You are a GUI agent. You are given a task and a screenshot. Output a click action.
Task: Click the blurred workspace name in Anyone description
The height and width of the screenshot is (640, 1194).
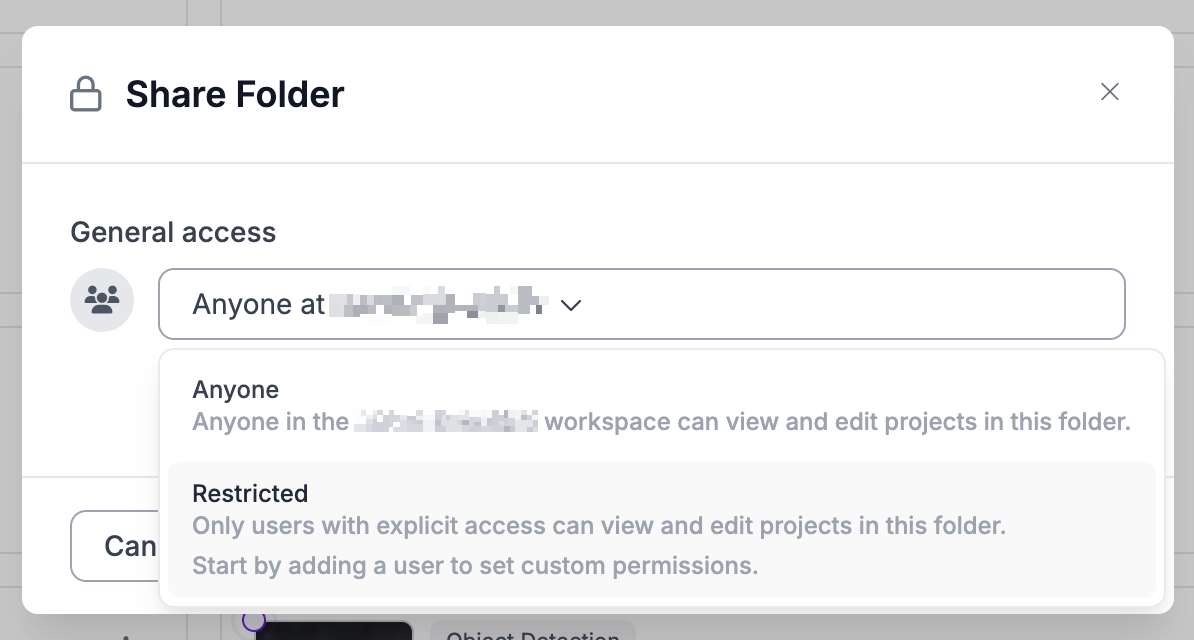tap(444, 422)
